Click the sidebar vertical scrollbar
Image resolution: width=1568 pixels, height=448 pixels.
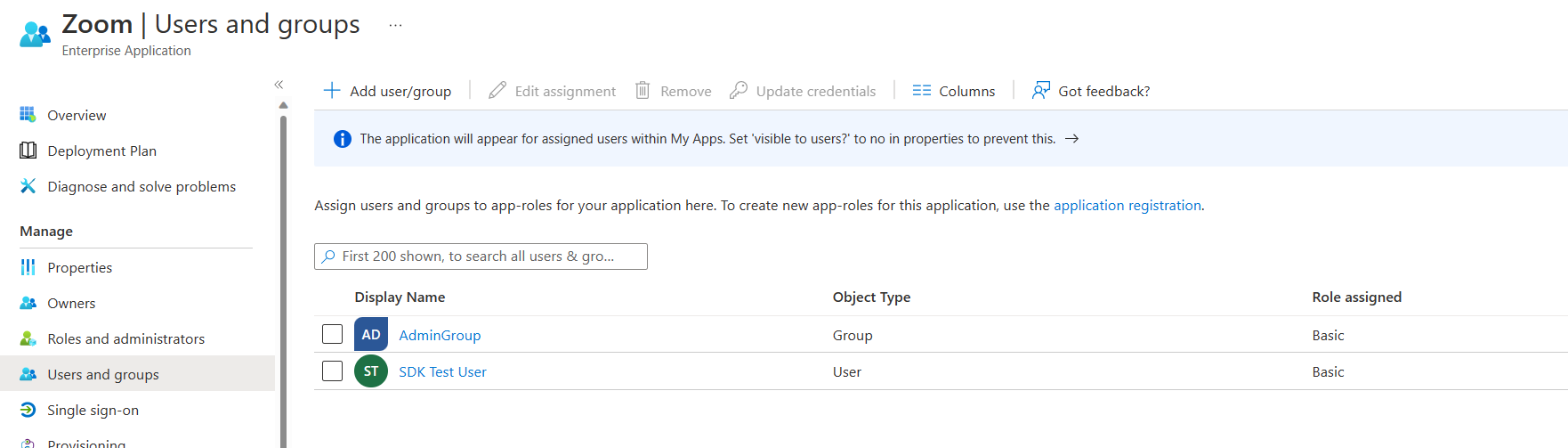coord(283,281)
